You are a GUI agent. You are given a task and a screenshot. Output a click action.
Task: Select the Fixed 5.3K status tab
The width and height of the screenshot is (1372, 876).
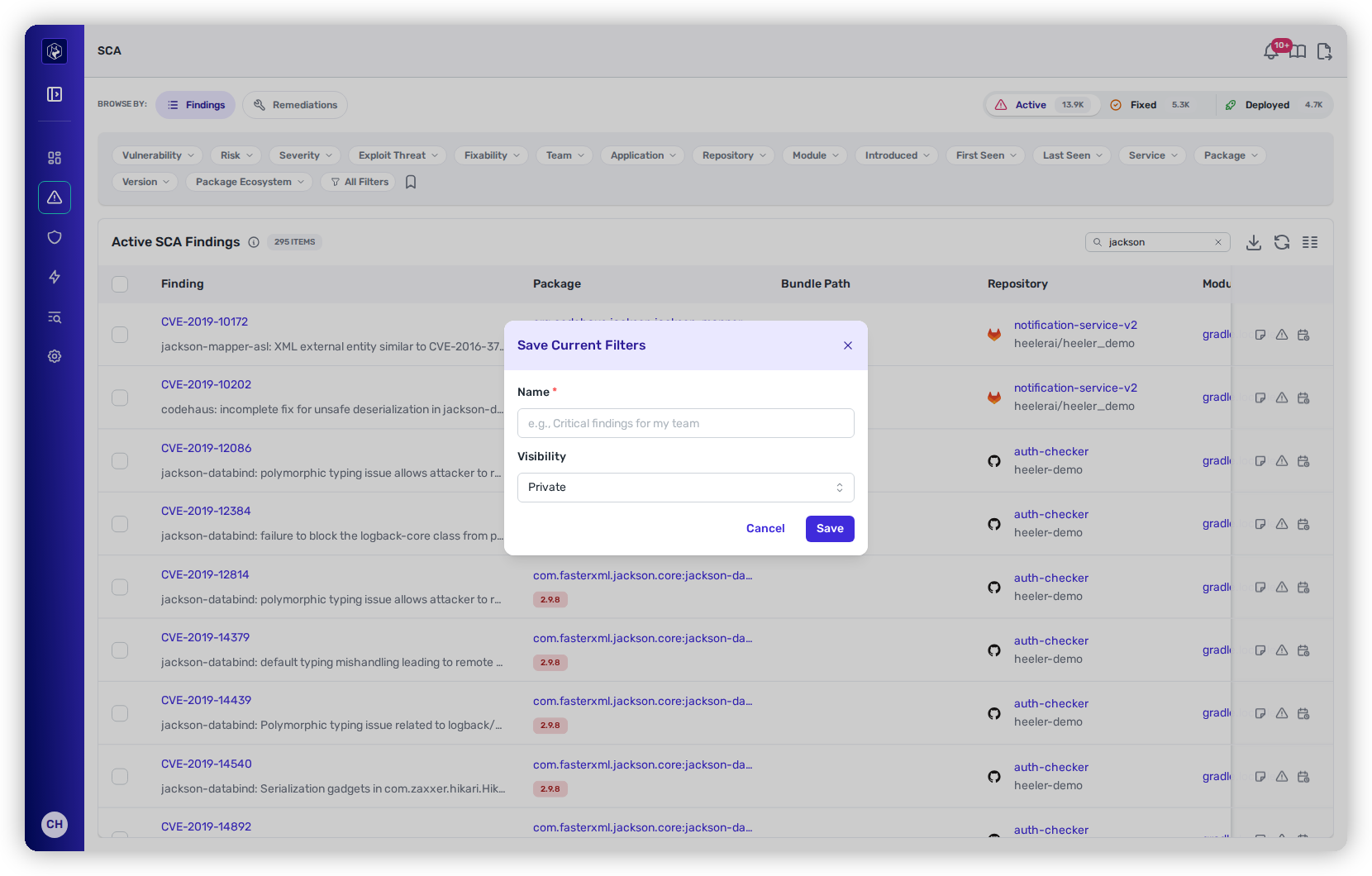pyautogui.click(x=1155, y=105)
